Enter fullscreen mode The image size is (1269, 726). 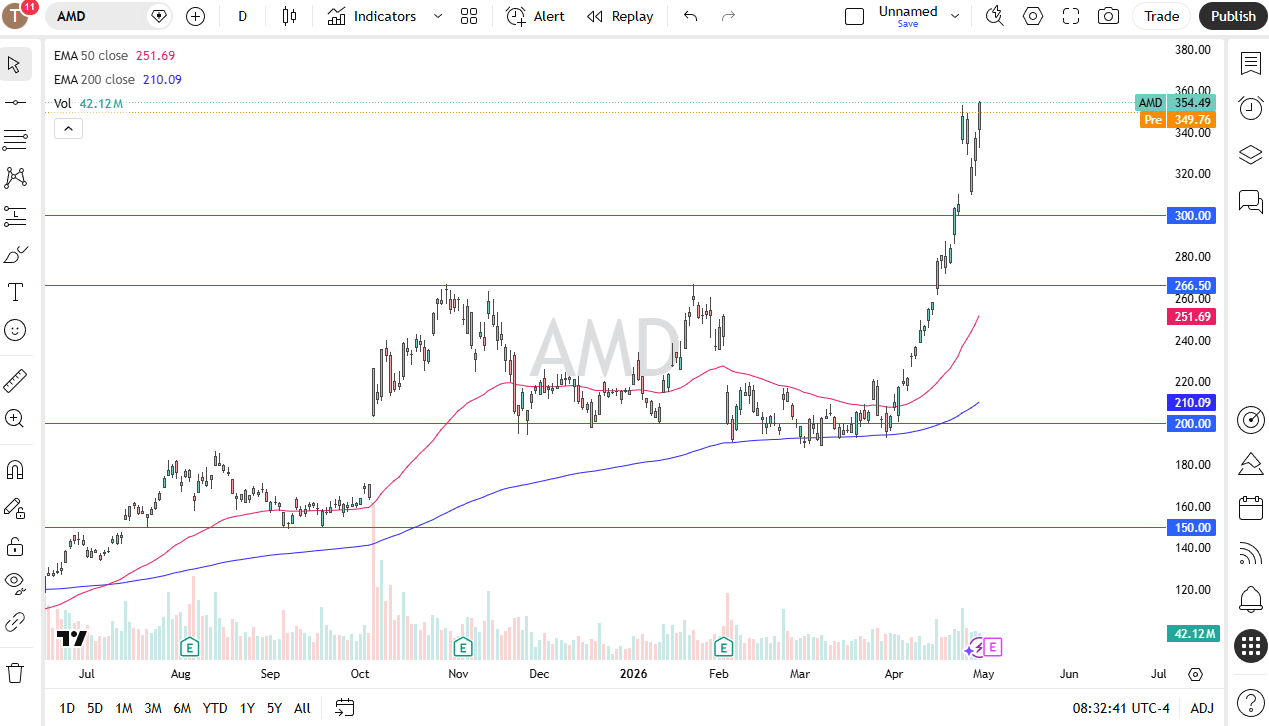coord(1071,16)
